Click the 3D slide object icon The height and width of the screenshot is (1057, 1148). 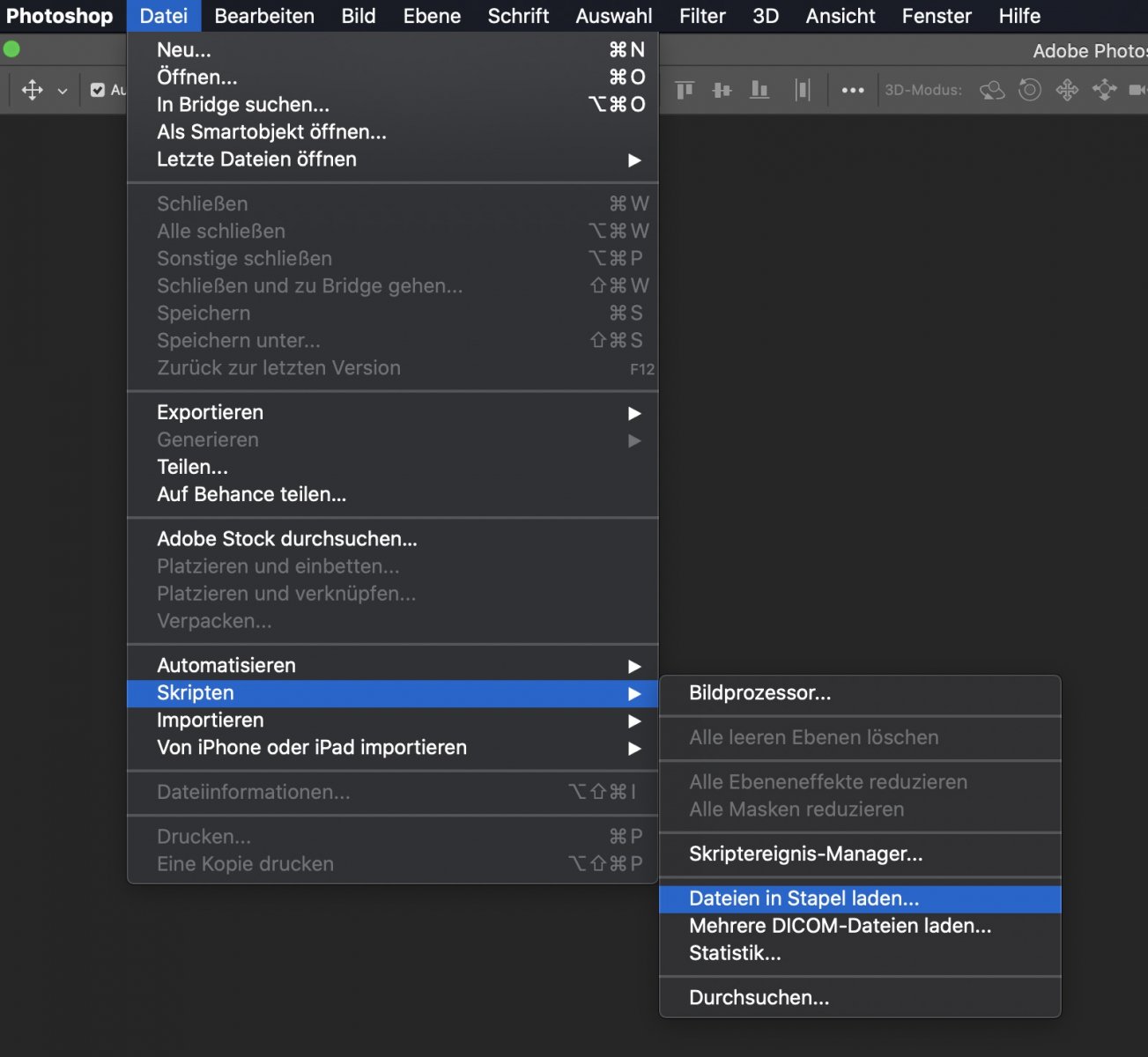click(1104, 90)
